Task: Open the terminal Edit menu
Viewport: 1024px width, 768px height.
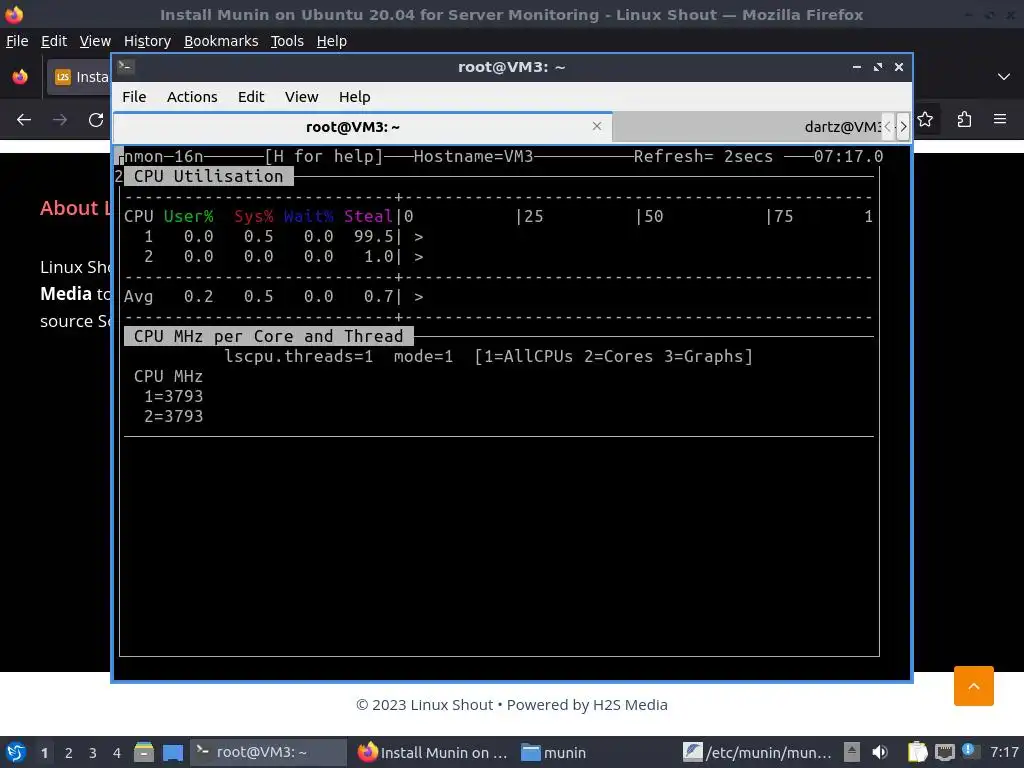Action: (x=251, y=97)
